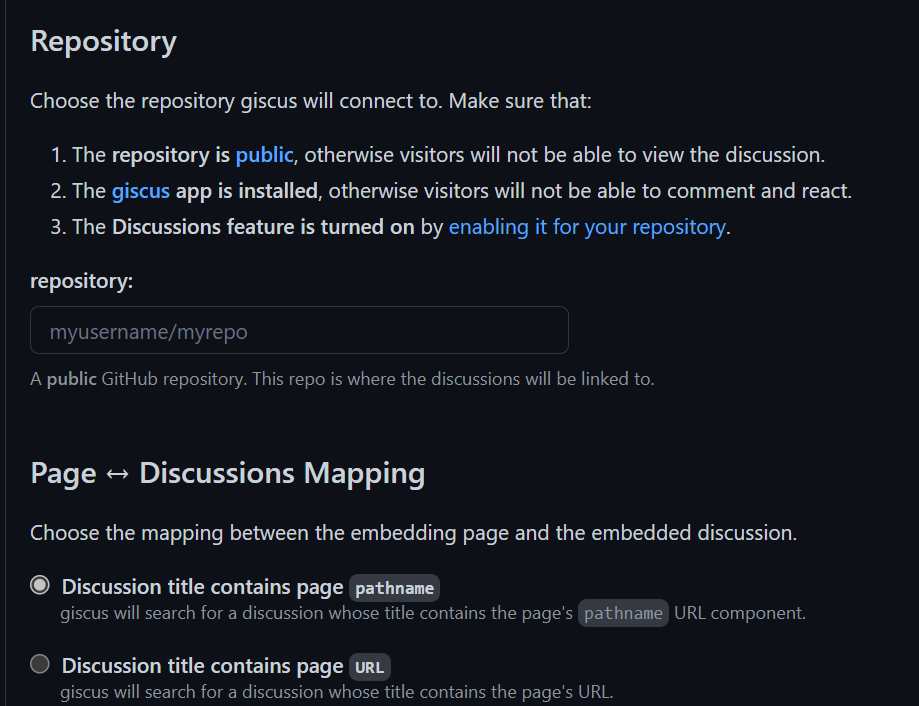Focus the myusername/myrepo repository input field

pos(299,331)
